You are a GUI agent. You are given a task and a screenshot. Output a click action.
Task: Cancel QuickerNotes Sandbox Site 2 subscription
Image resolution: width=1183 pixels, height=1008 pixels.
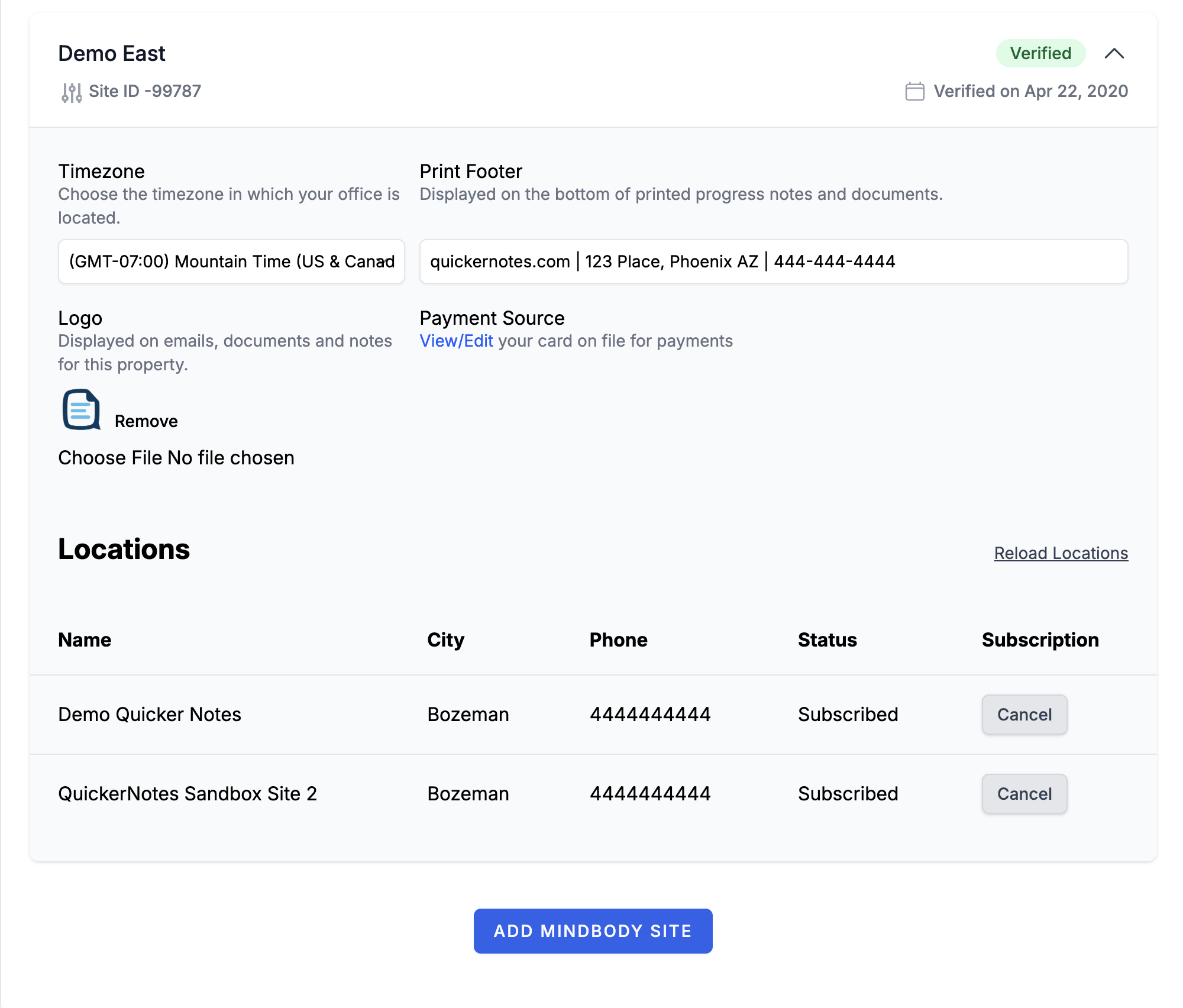coord(1024,794)
